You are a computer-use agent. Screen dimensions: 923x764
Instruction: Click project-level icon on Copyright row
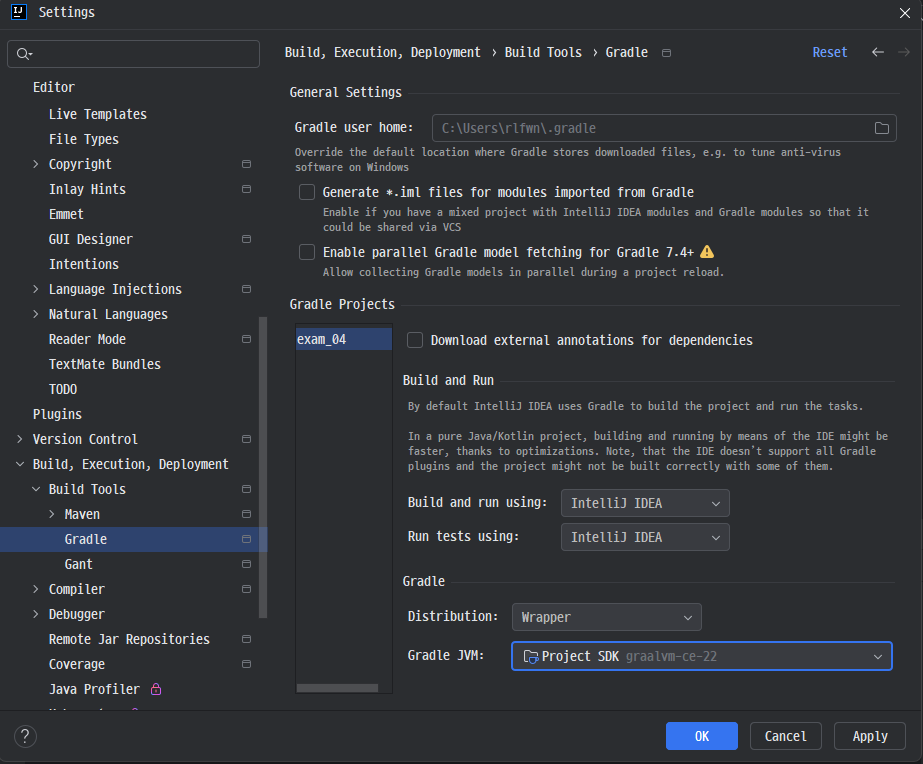(247, 164)
